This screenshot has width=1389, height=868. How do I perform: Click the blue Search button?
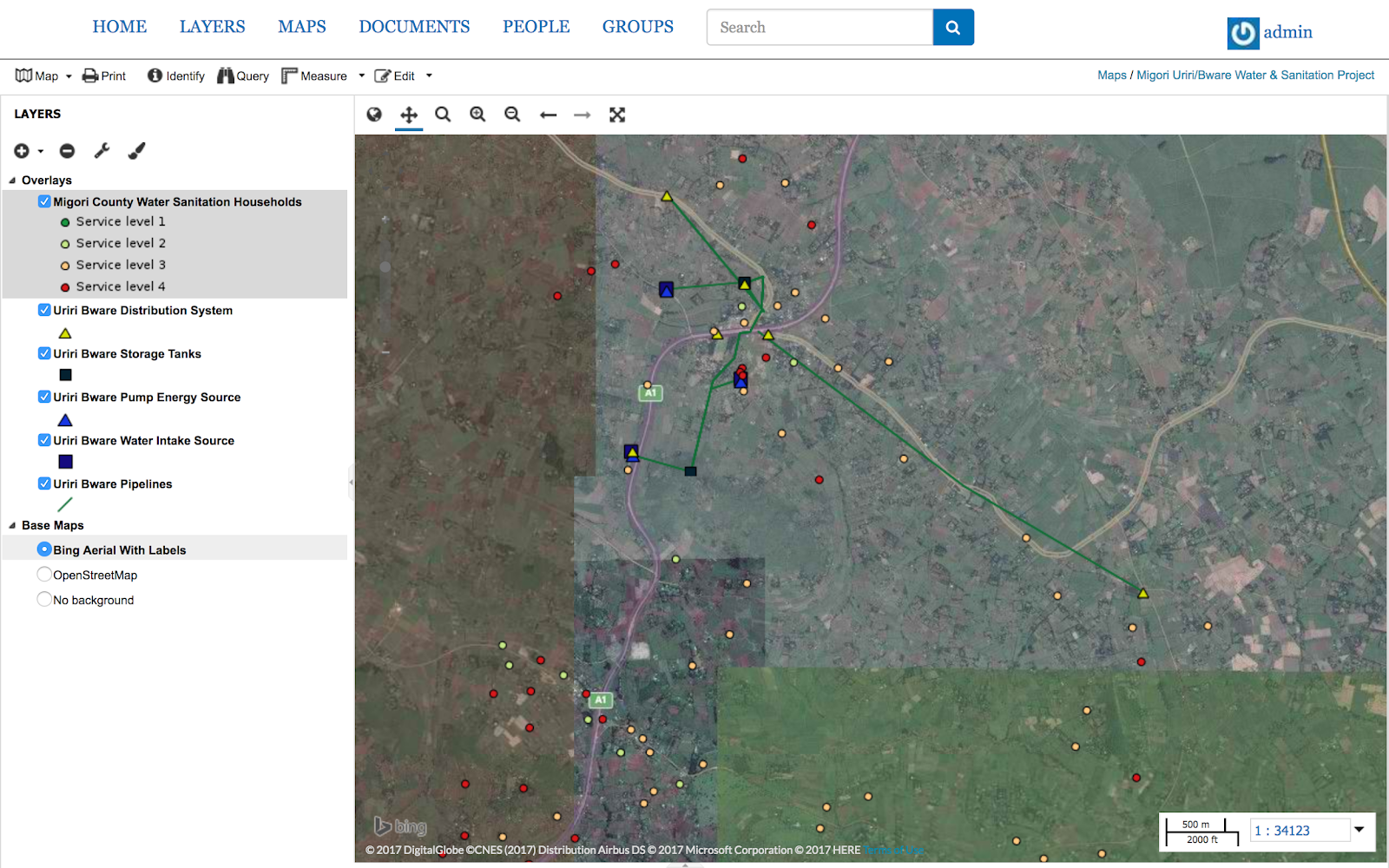click(x=952, y=27)
